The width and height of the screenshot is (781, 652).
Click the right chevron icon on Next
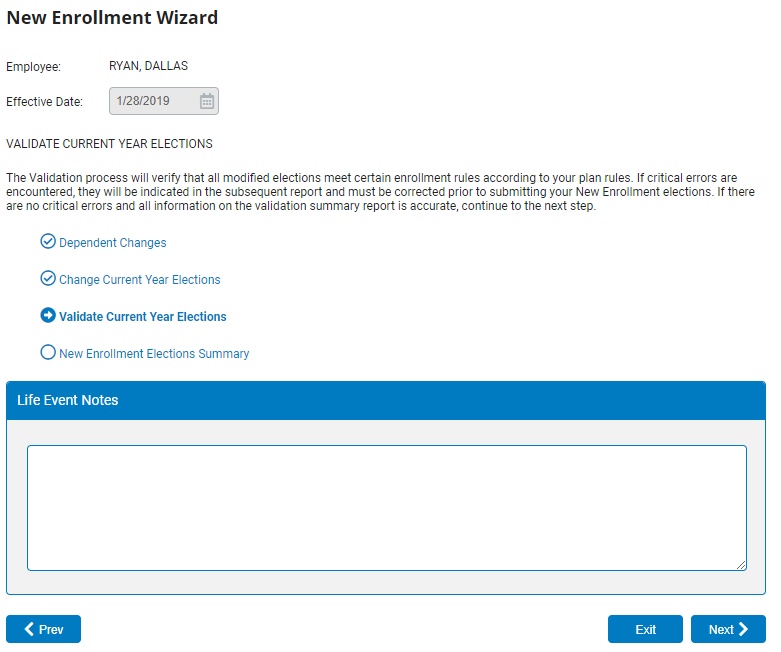pyautogui.click(x=744, y=629)
